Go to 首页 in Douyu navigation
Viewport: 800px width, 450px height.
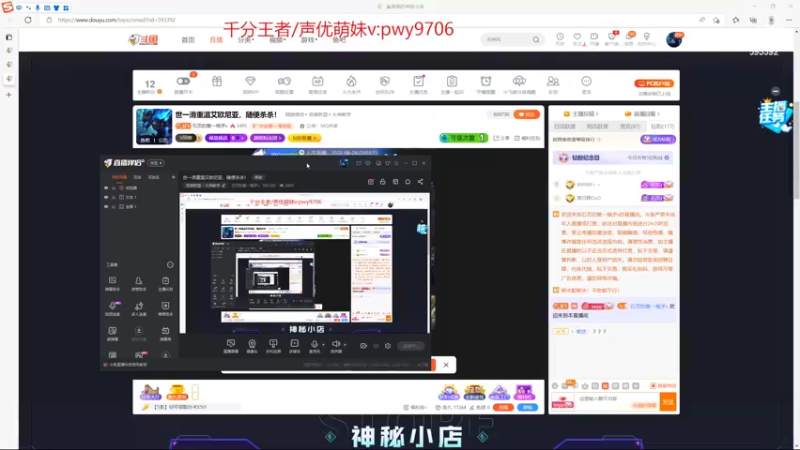pyautogui.click(x=188, y=40)
